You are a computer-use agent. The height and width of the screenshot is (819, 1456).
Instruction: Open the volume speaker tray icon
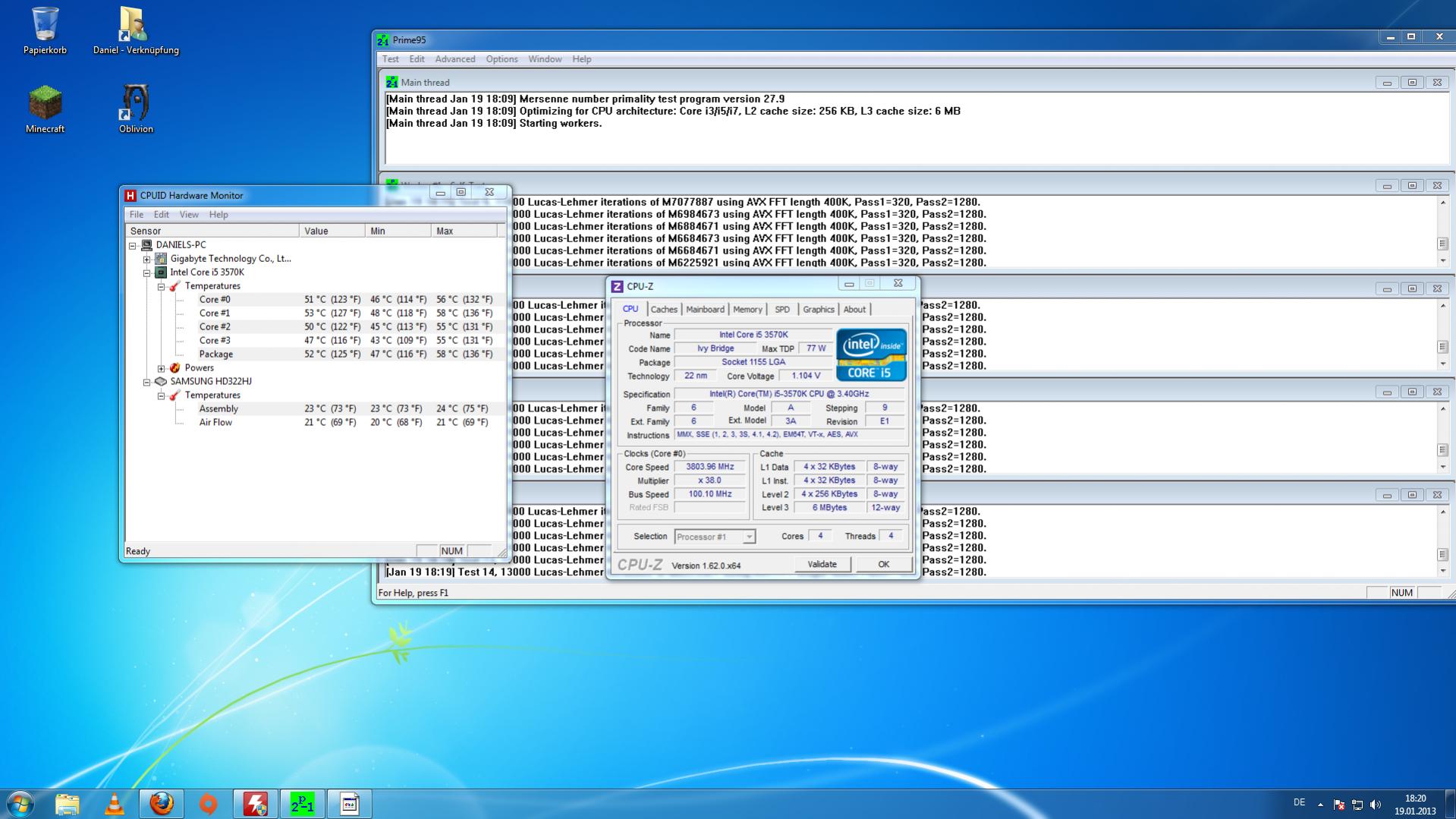pos(1376,805)
